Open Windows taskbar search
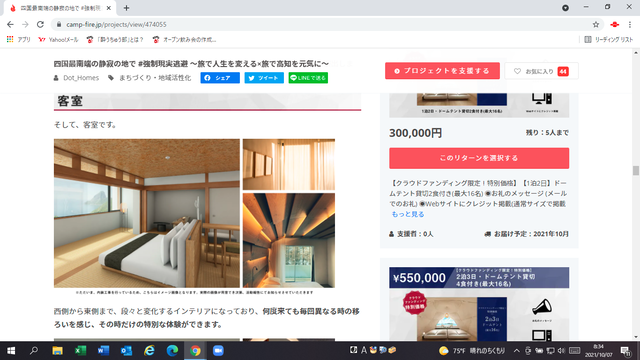The image size is (640, 360). coord(34,351)
